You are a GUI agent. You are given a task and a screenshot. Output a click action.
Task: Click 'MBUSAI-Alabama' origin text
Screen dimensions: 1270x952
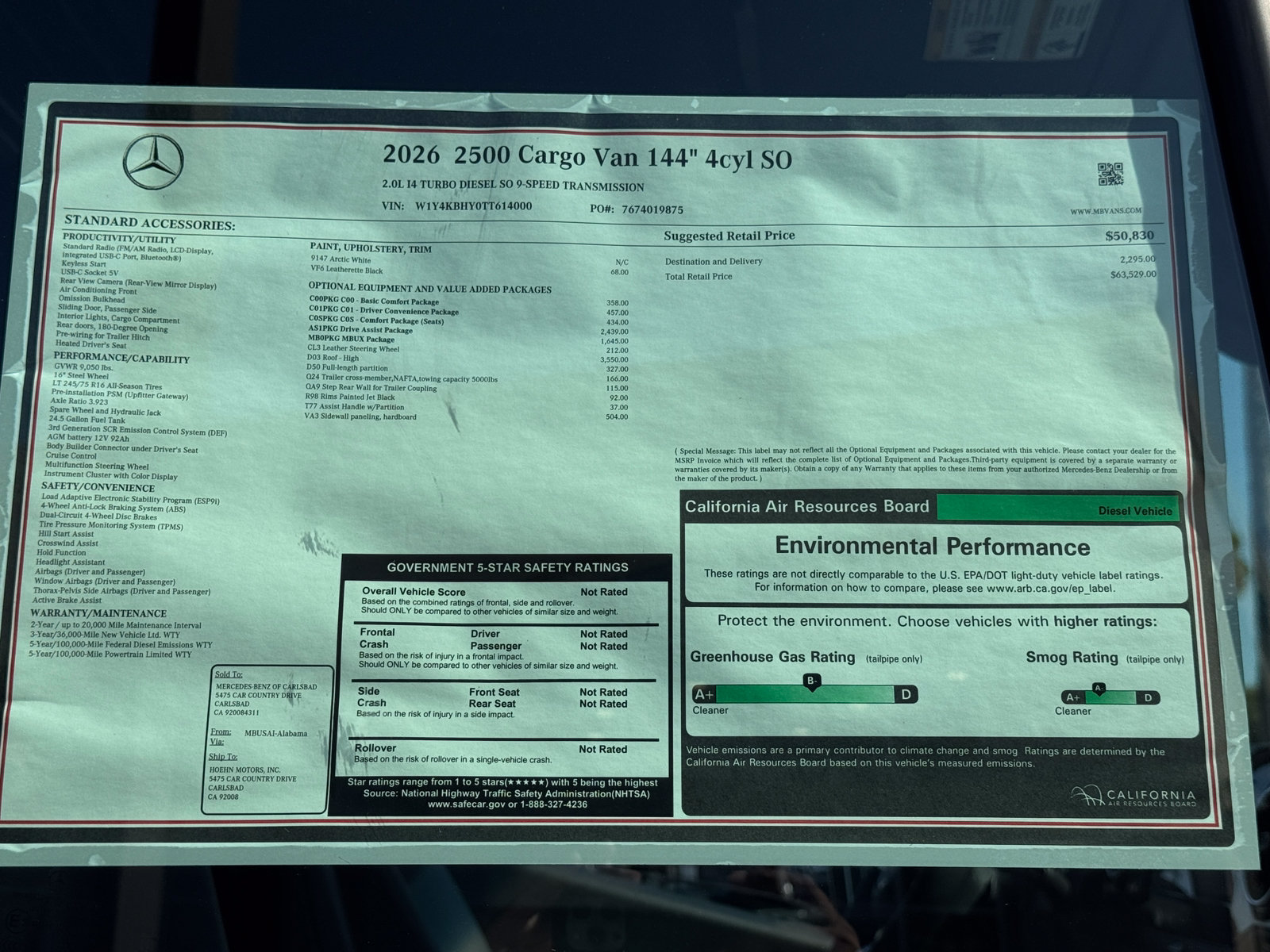click(276, 733)
